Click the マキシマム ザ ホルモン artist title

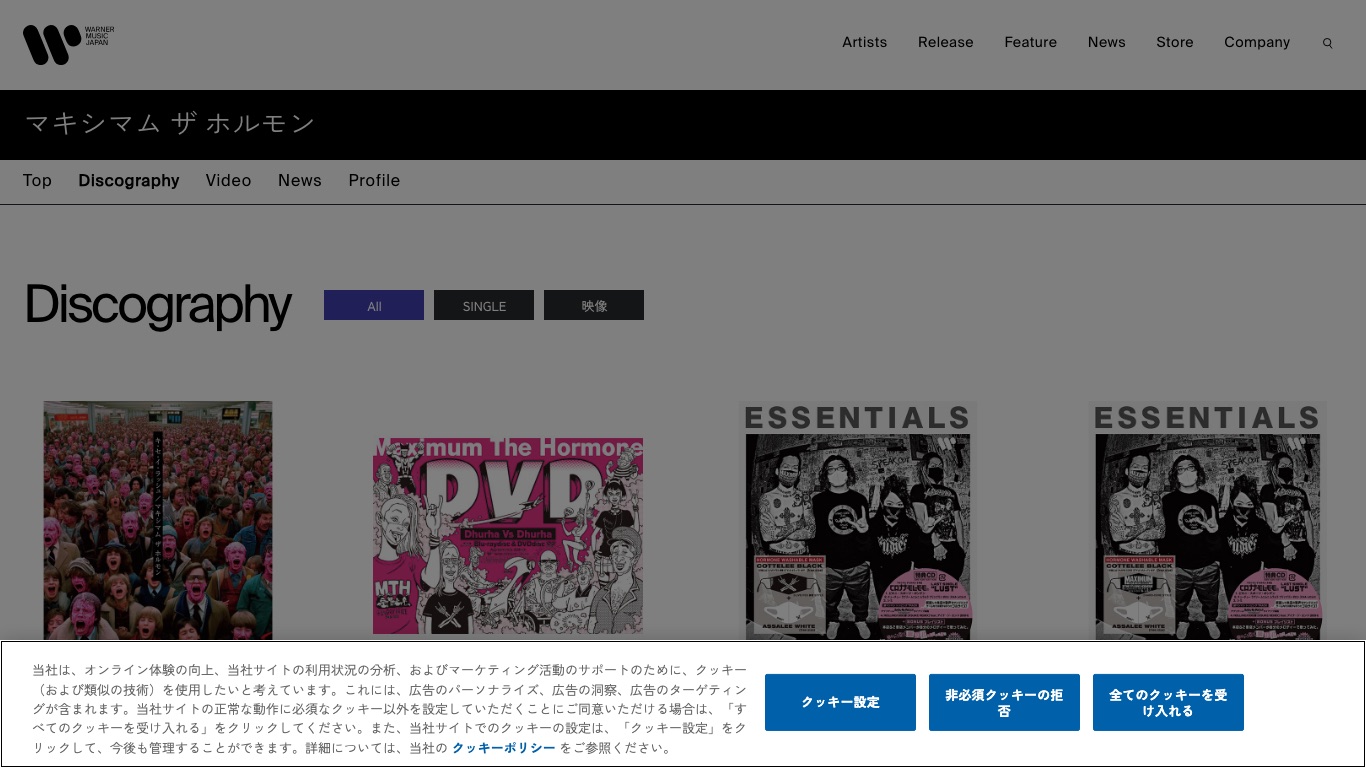point(170,124)
